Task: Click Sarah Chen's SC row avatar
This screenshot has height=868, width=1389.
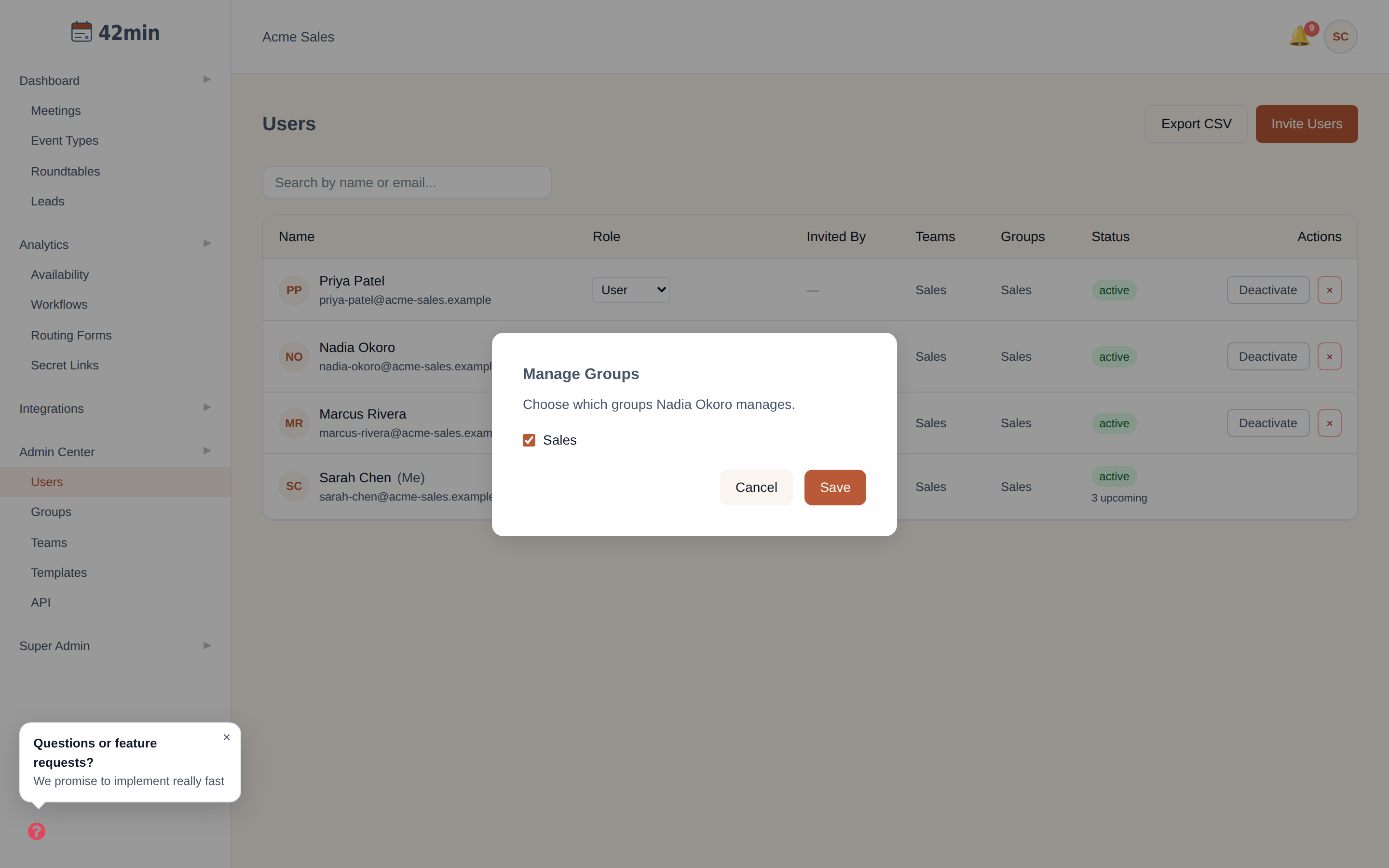Action: click(x=294, y=486)
